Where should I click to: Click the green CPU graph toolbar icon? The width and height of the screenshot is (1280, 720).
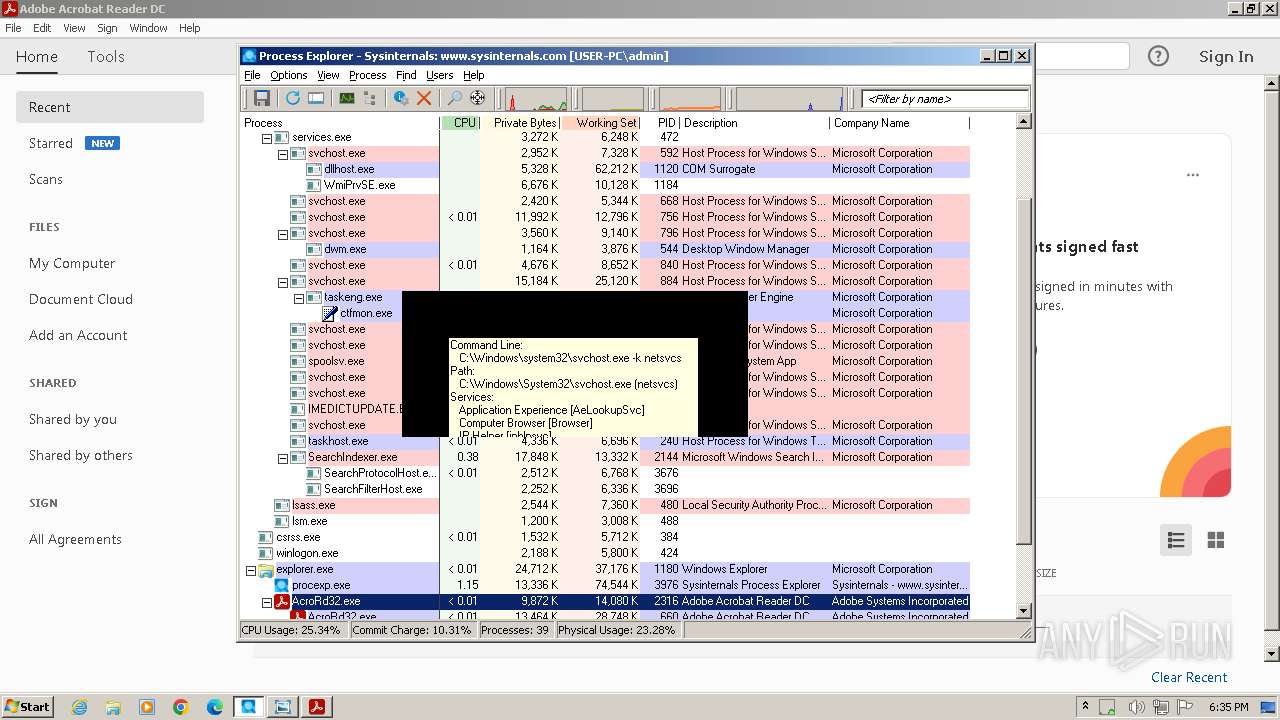pyautogui.click(x=347, y=98)
